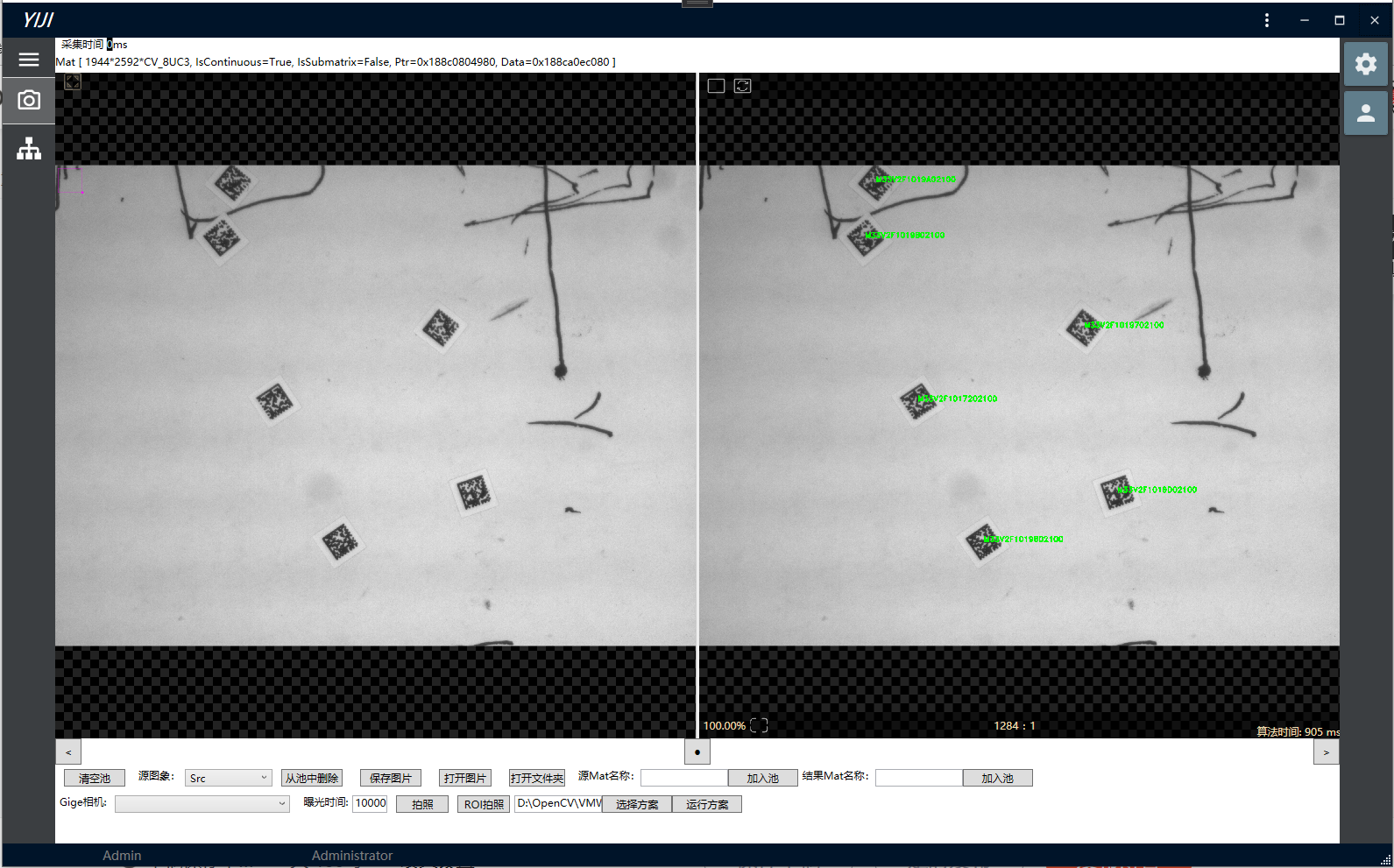Open the settings gear panel

1365,64
